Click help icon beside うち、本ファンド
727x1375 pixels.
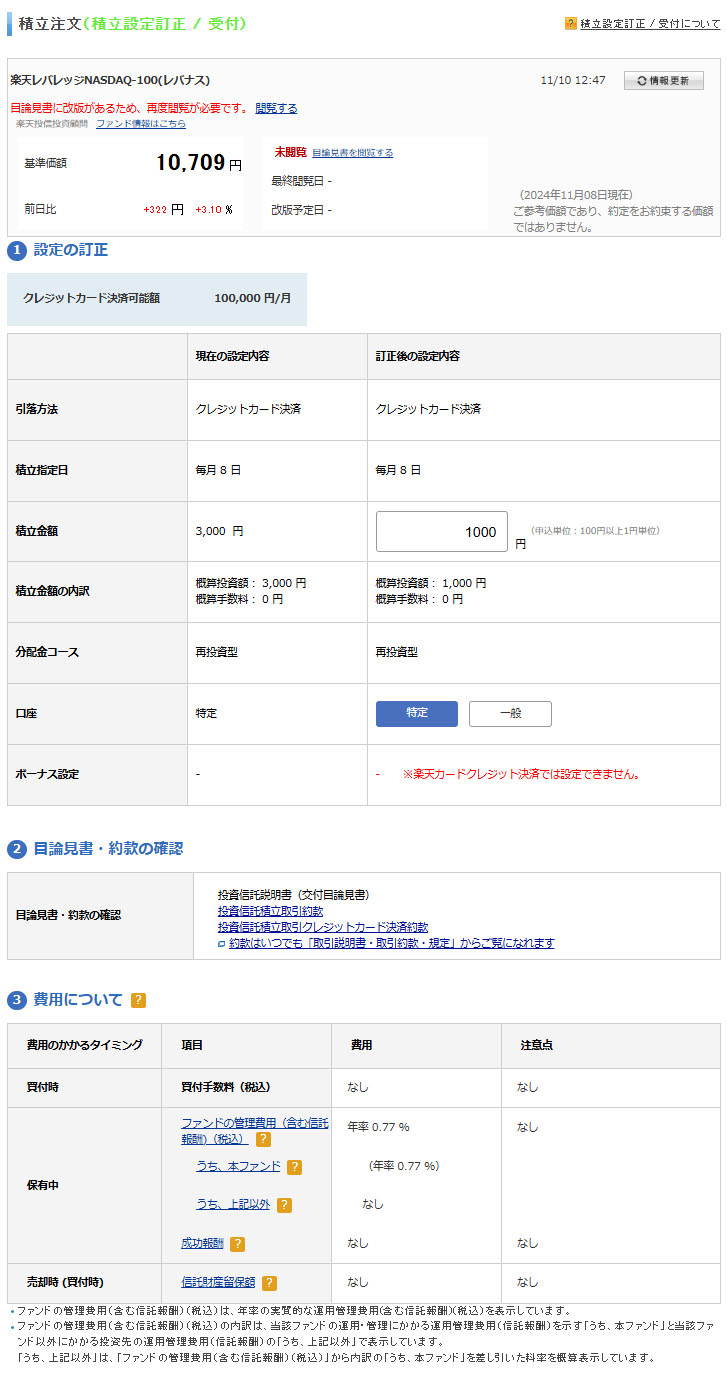tap(294, 1167)
